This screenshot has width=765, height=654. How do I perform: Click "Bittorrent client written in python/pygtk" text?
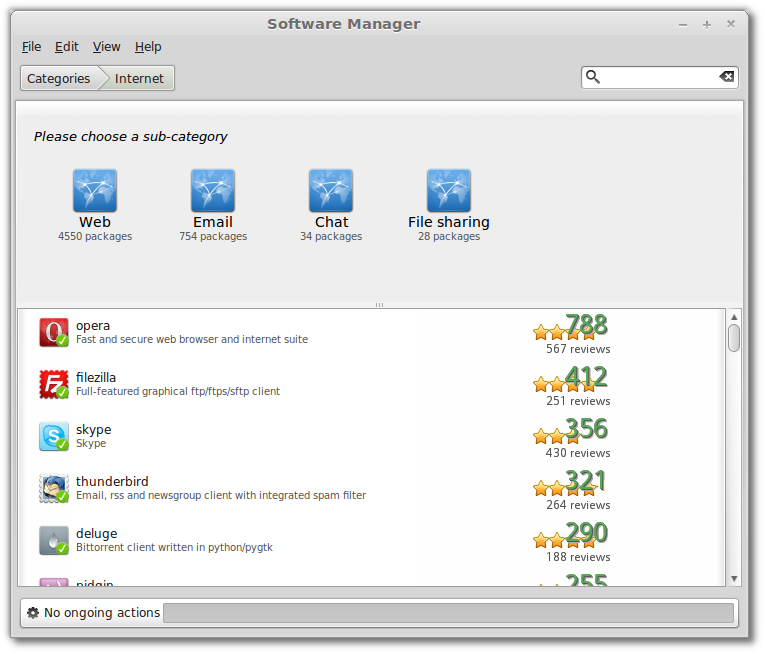coord(174,547)
